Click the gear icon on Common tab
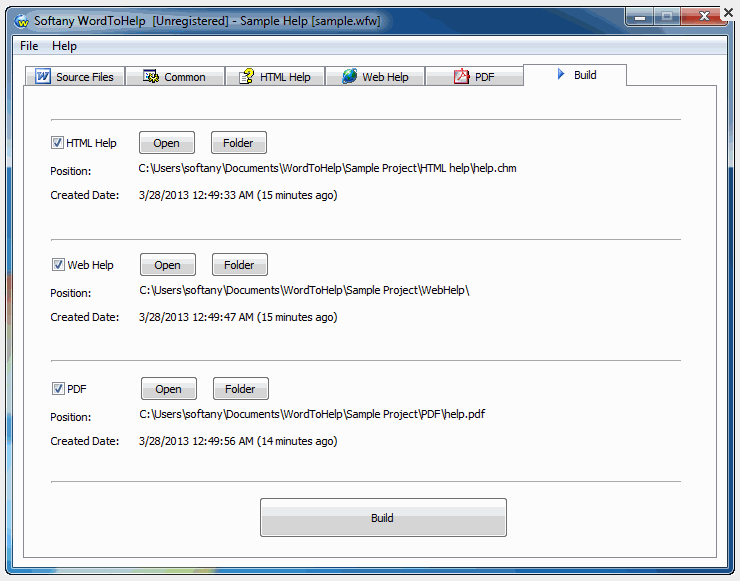The image size is (740, 581). [151, 77]
